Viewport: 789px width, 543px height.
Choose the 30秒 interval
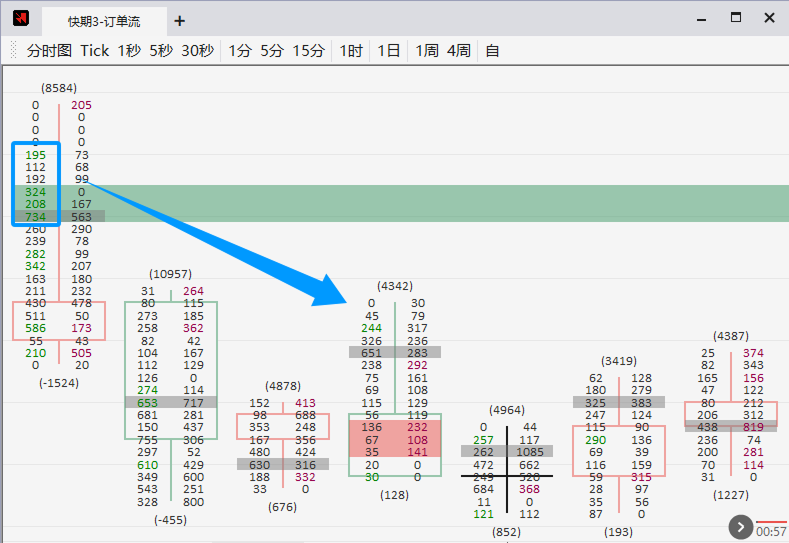[197, 50]
